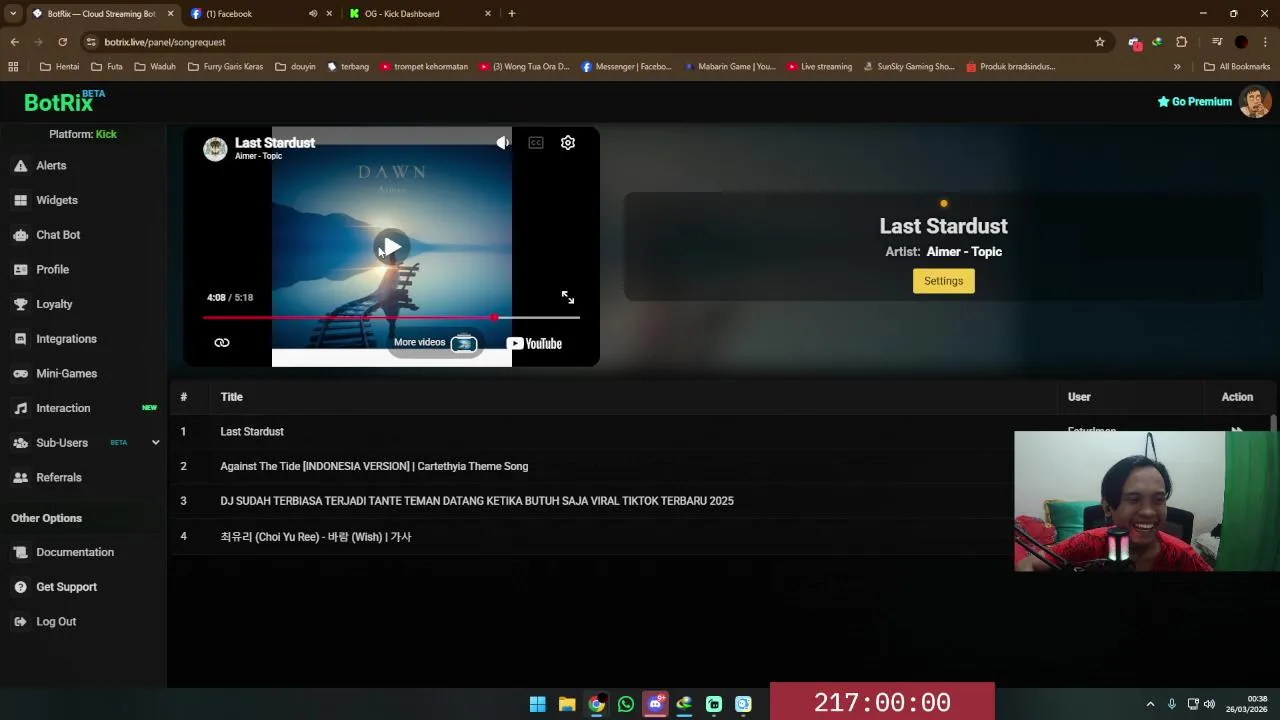Show hidden system tray icons

click(1150, 704)
